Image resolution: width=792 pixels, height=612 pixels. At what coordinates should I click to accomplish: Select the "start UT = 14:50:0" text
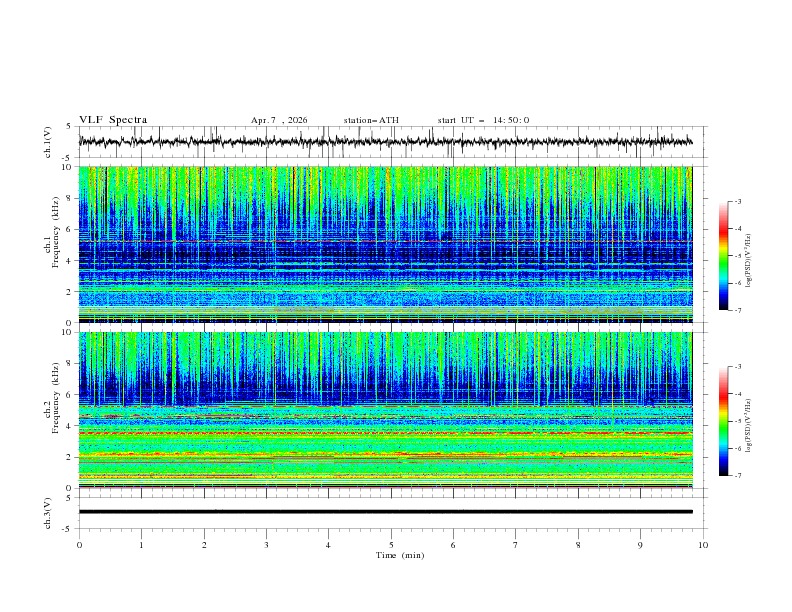483,120
